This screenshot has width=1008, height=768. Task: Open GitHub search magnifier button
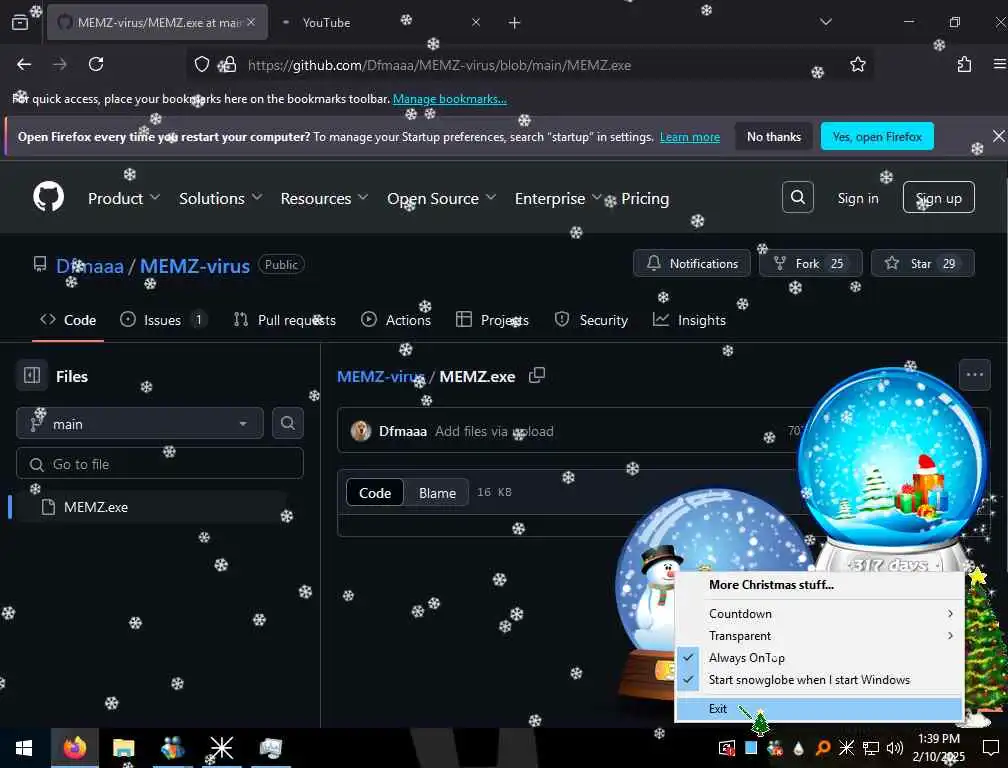pyautogui.click(x=797, y=197)
